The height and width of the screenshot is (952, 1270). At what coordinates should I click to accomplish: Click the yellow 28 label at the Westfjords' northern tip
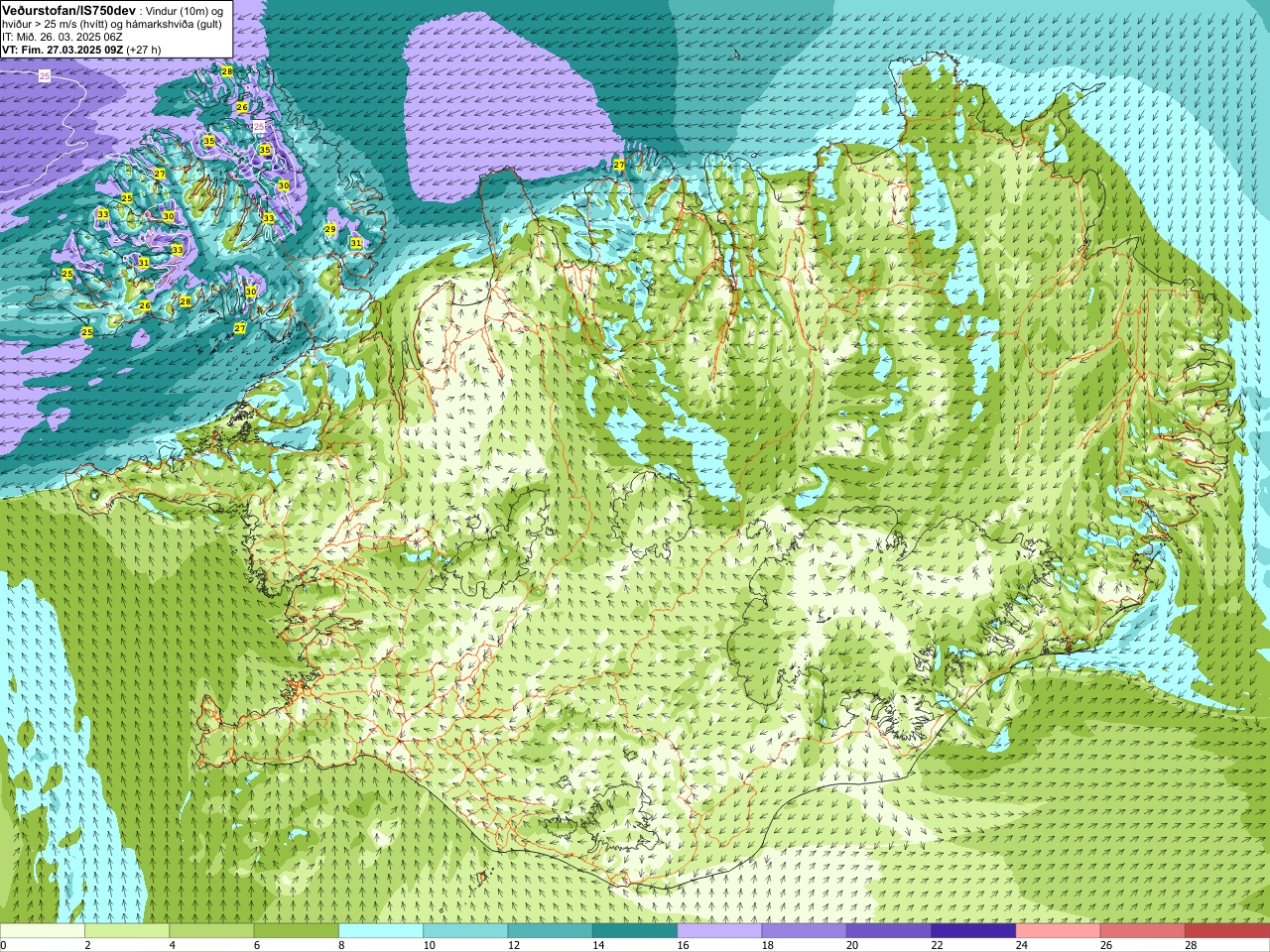227,71
